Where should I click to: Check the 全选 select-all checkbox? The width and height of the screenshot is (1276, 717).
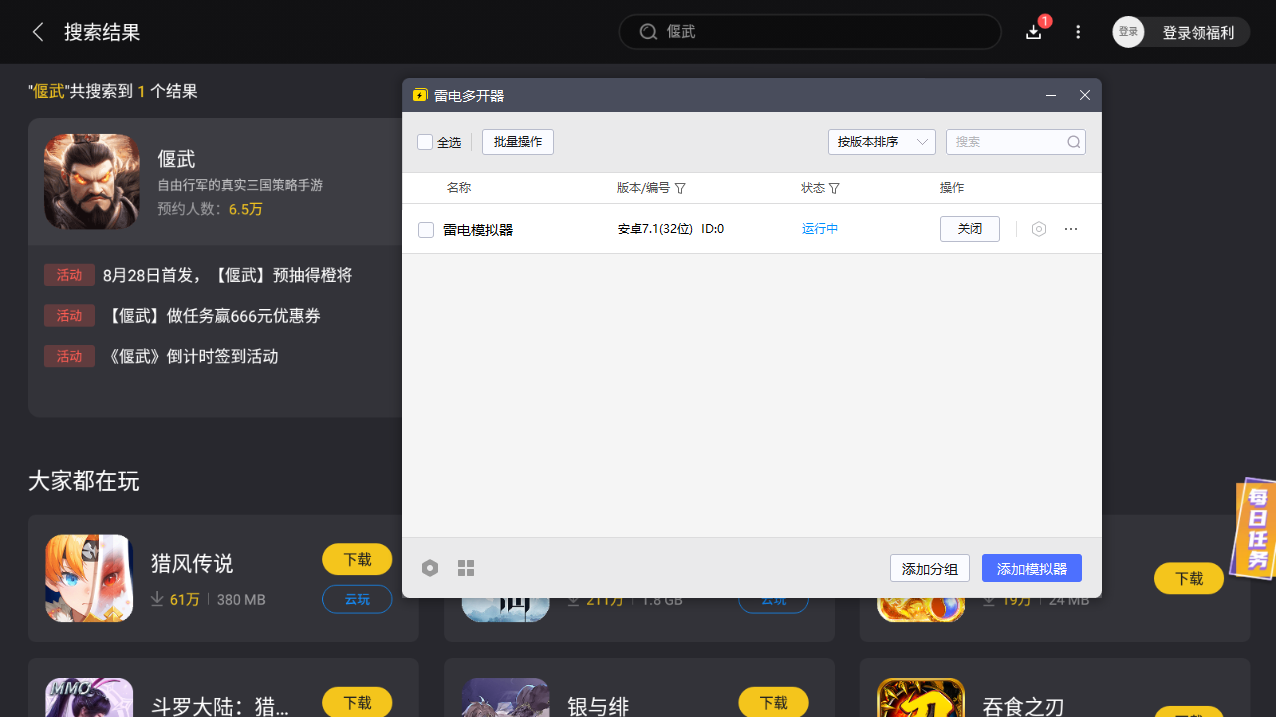tap(425, 142)
